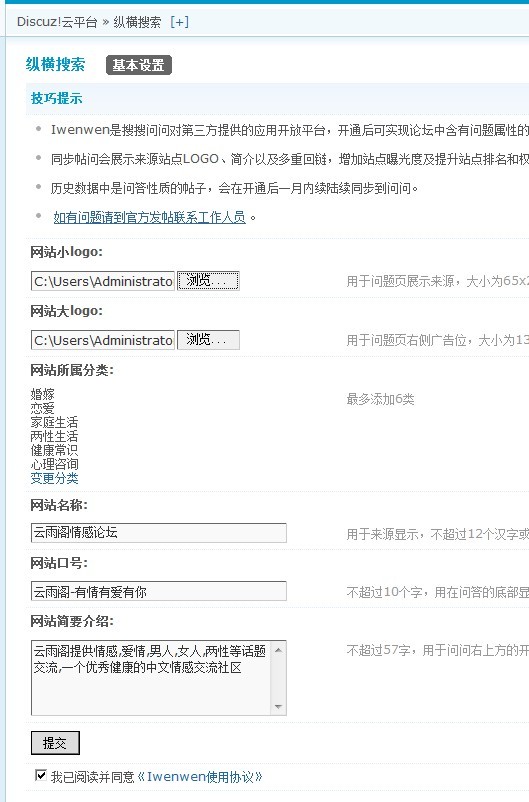Viewport: 529px width, 802px height.
Task: Click 浏览 button for 网站小logo
Action: tap(208, 281)
